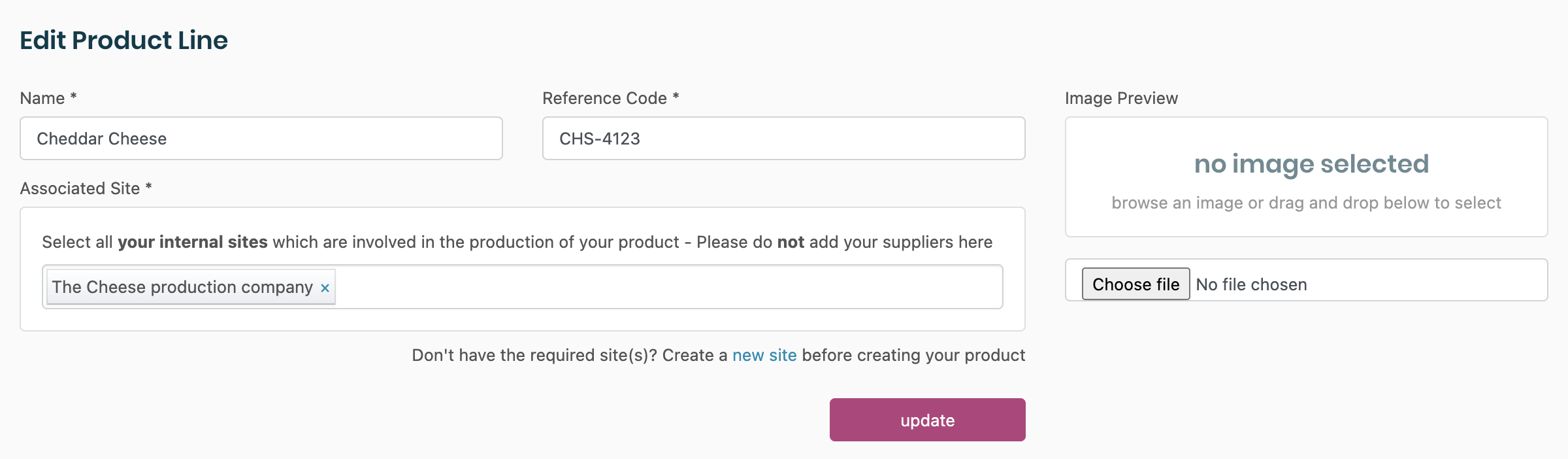1568x459 pixels.
Task: Click the Image Preview label
Action: 1121,98
